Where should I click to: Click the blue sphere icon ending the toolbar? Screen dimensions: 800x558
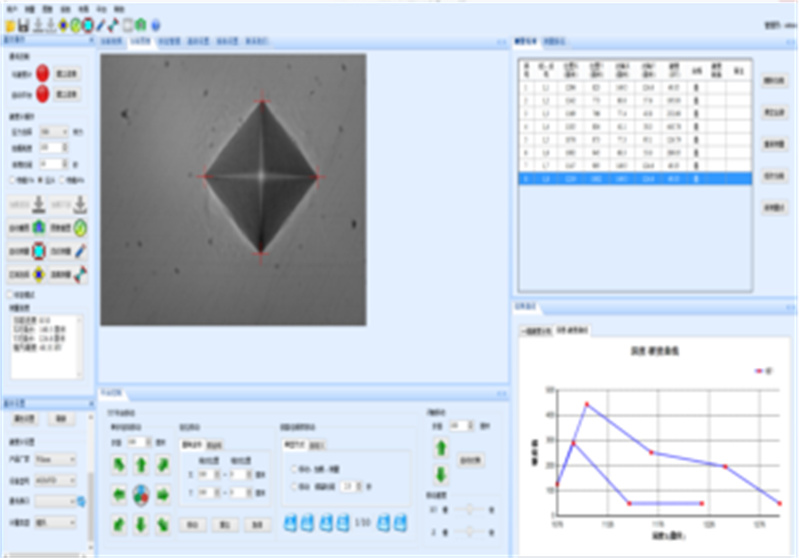(156, 24)
